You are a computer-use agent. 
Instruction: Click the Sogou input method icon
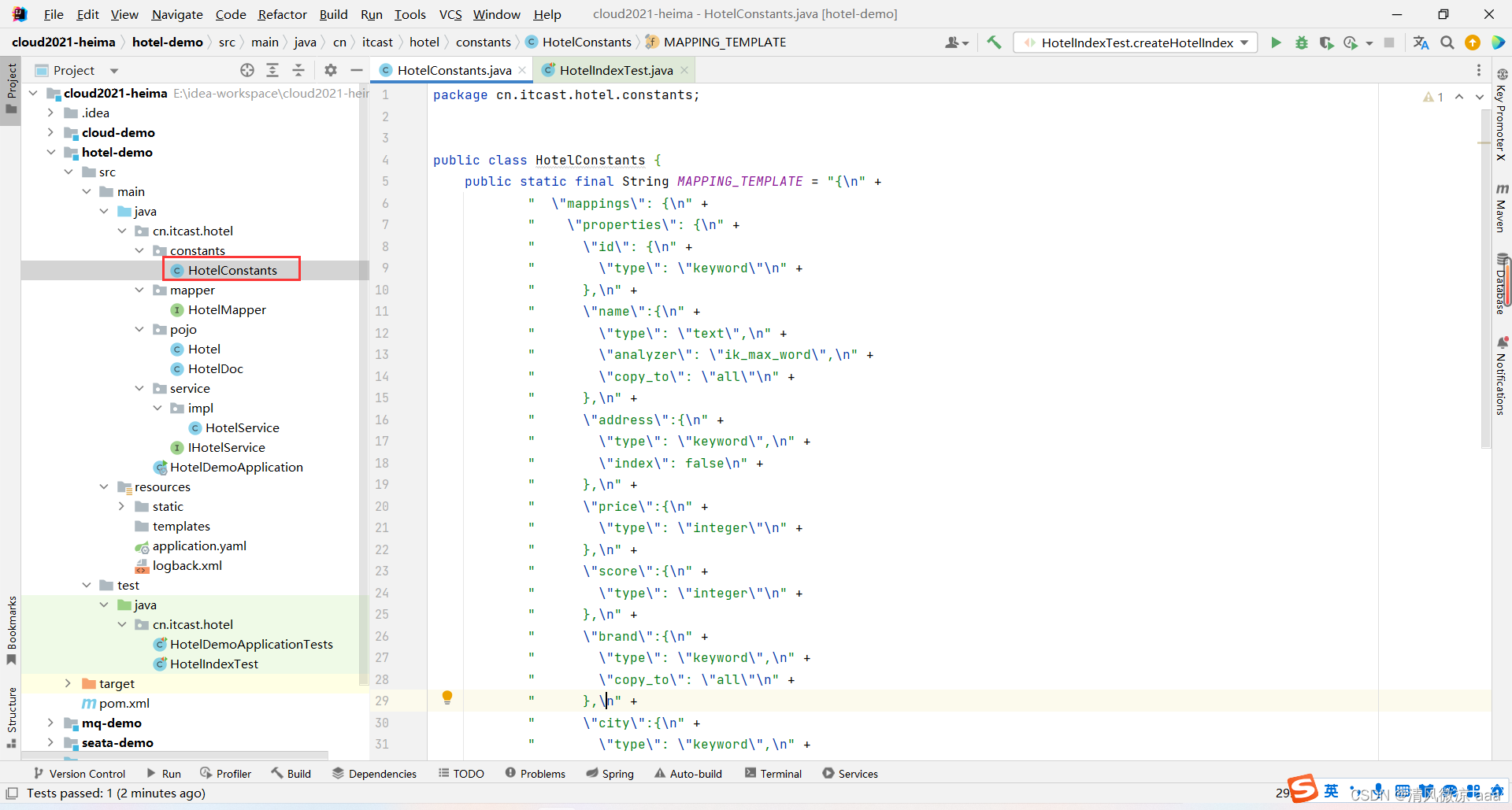point(1303,788)
